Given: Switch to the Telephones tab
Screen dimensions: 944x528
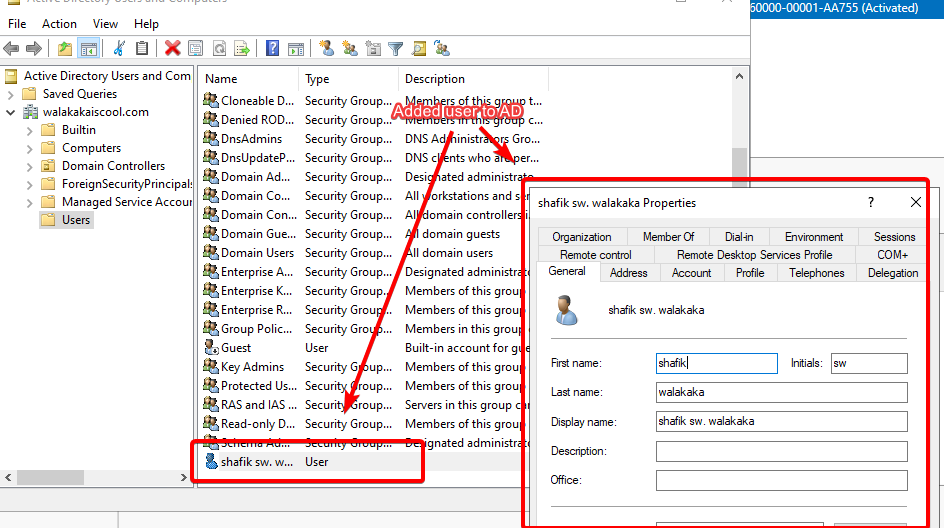Looking at the screenshot, I should tap(816, 273).
